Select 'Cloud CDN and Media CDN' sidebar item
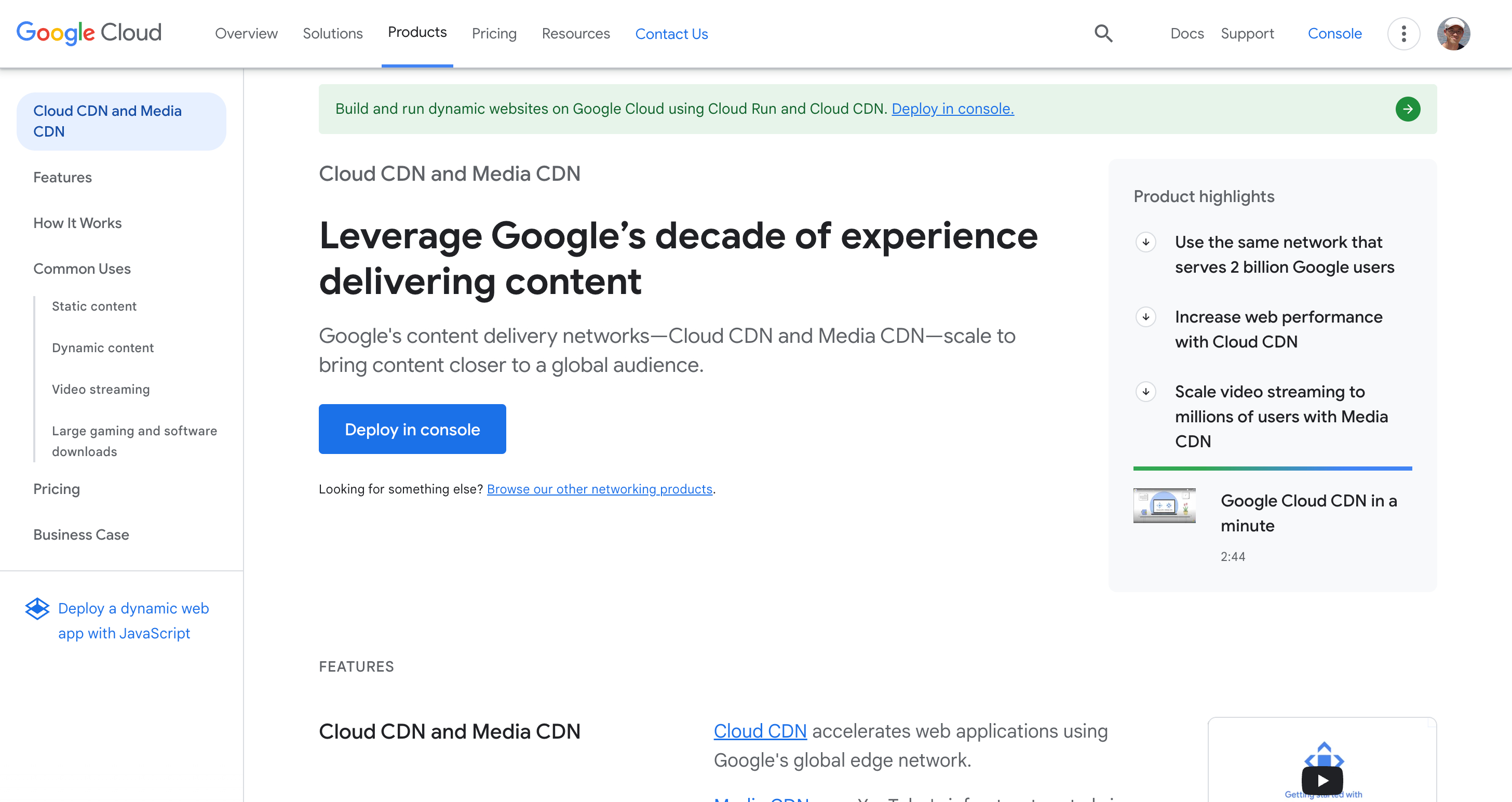 (x=122, y=122)
